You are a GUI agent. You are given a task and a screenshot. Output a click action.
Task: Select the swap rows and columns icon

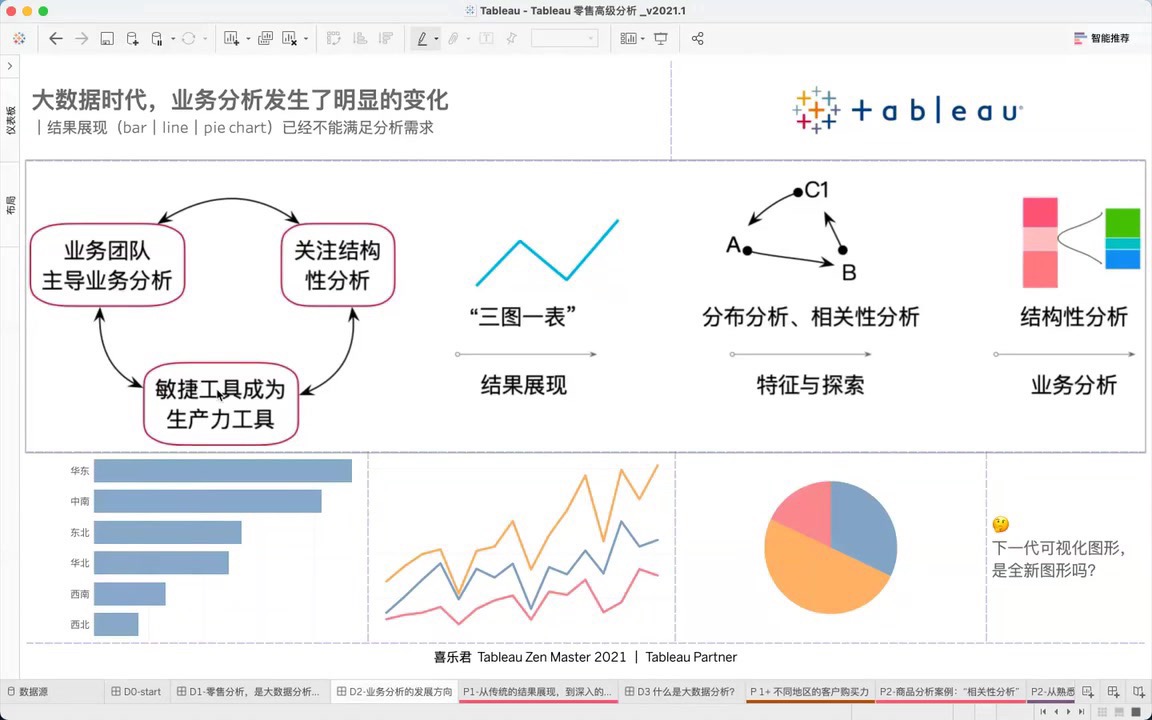click(334, 38)
